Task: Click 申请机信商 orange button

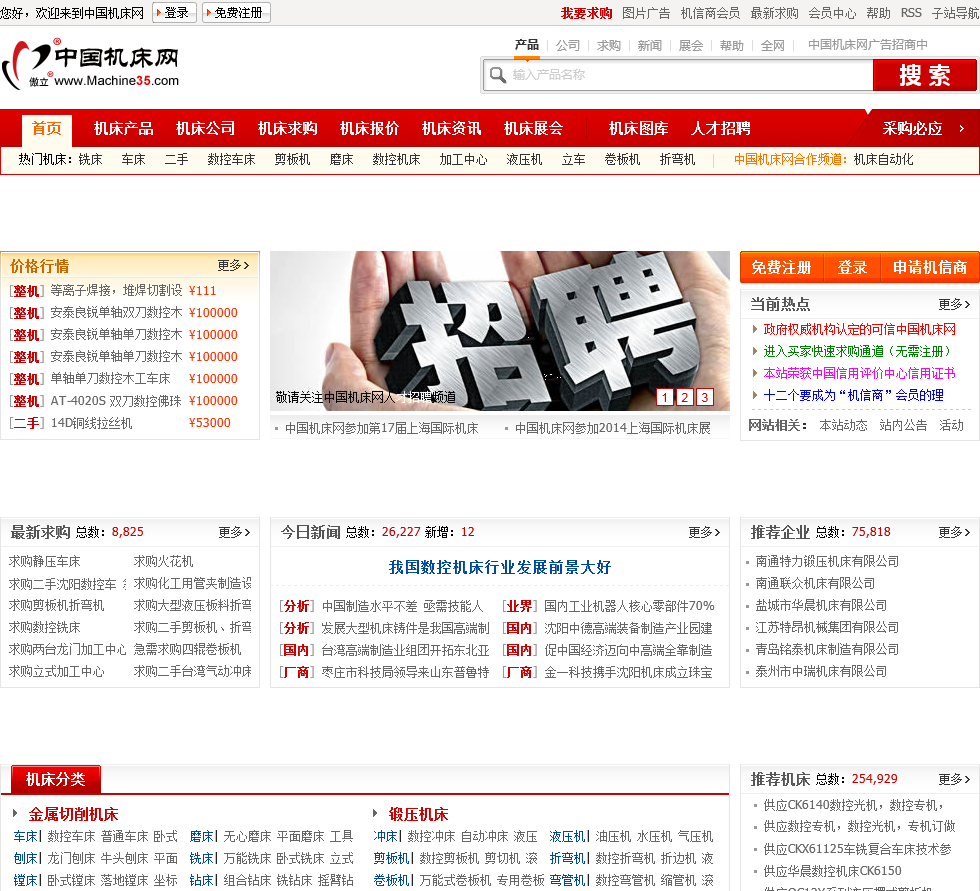Action: 930,267
